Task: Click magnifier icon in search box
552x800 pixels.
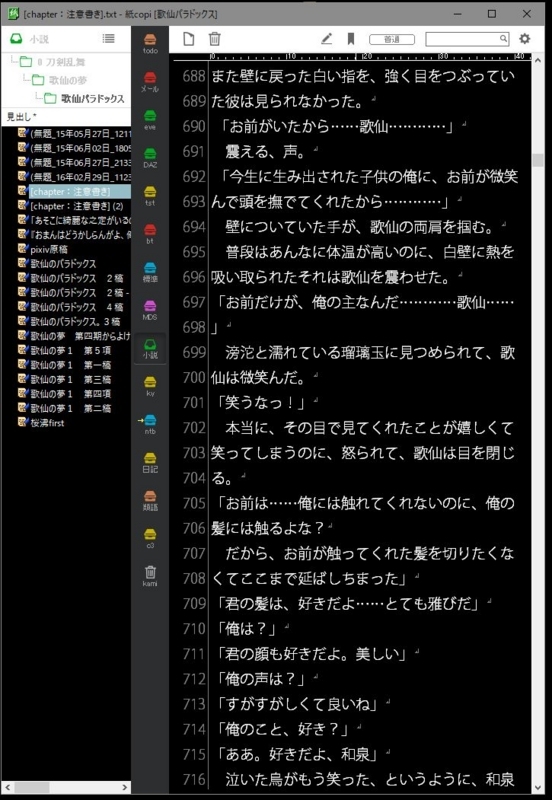Action: coord(503,39)
